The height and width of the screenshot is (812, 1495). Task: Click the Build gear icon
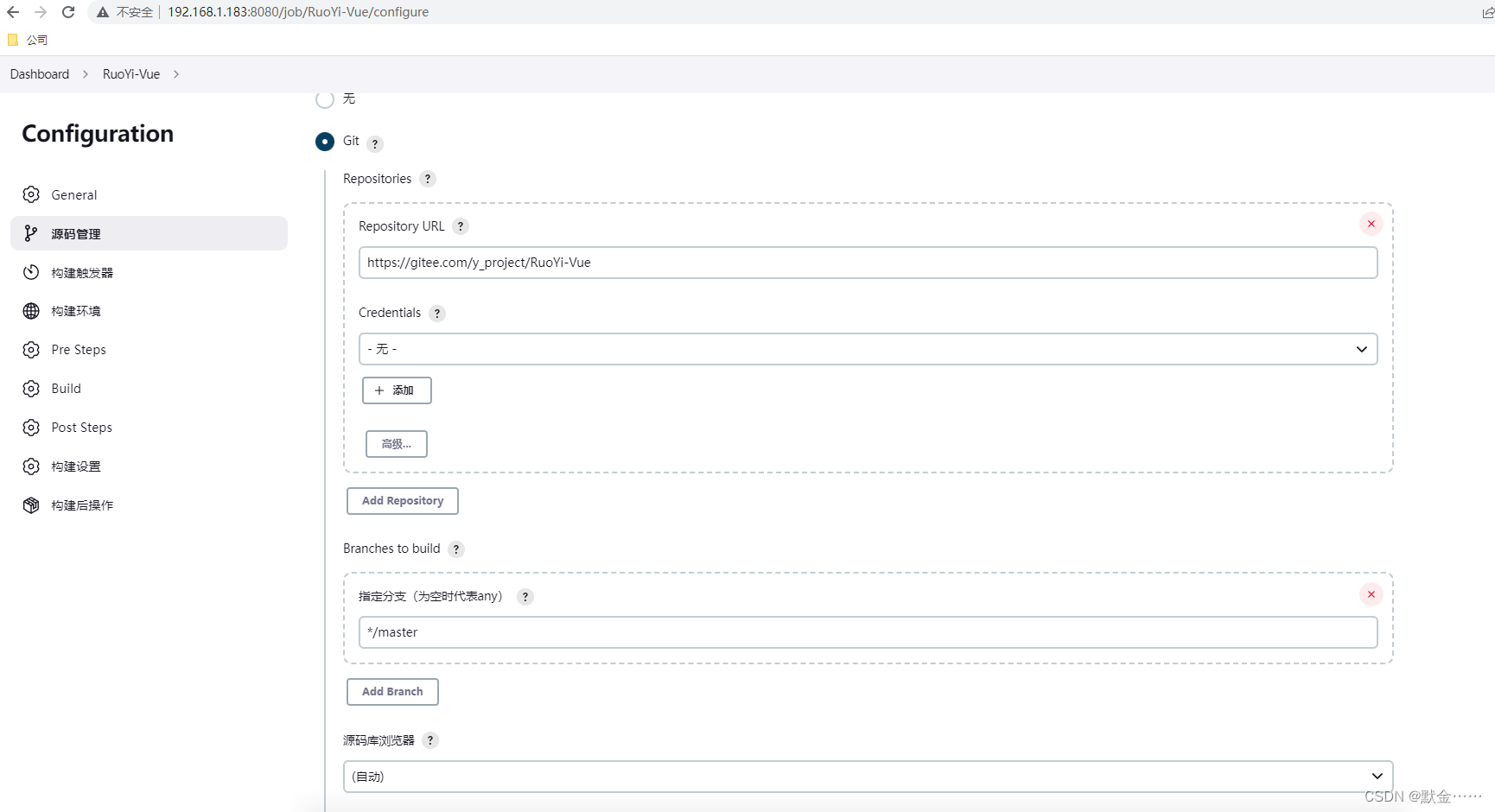31,389
